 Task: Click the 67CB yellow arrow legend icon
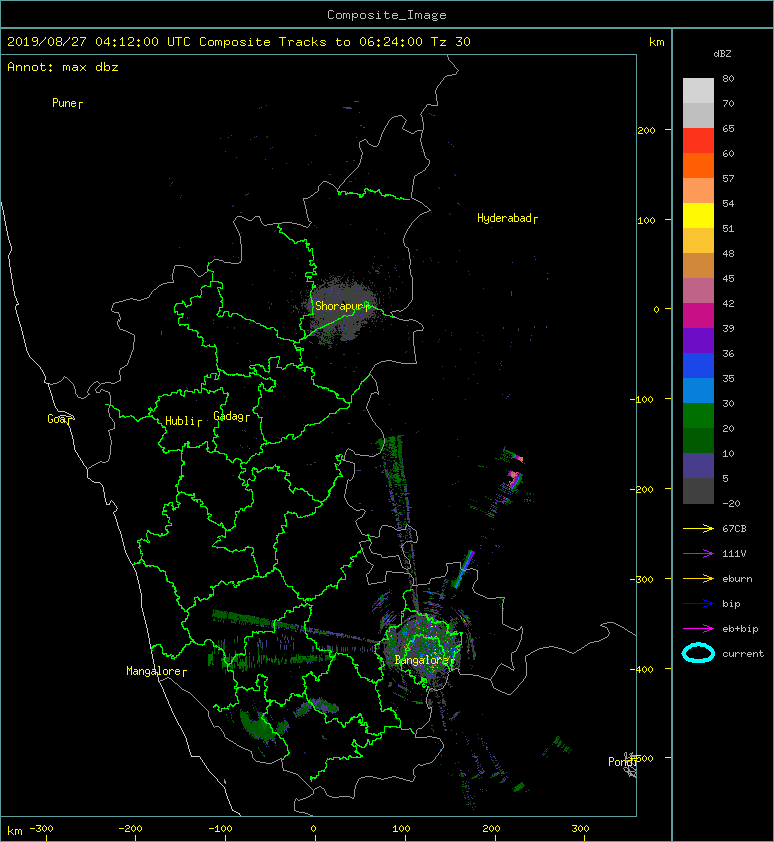click(698, 528)
